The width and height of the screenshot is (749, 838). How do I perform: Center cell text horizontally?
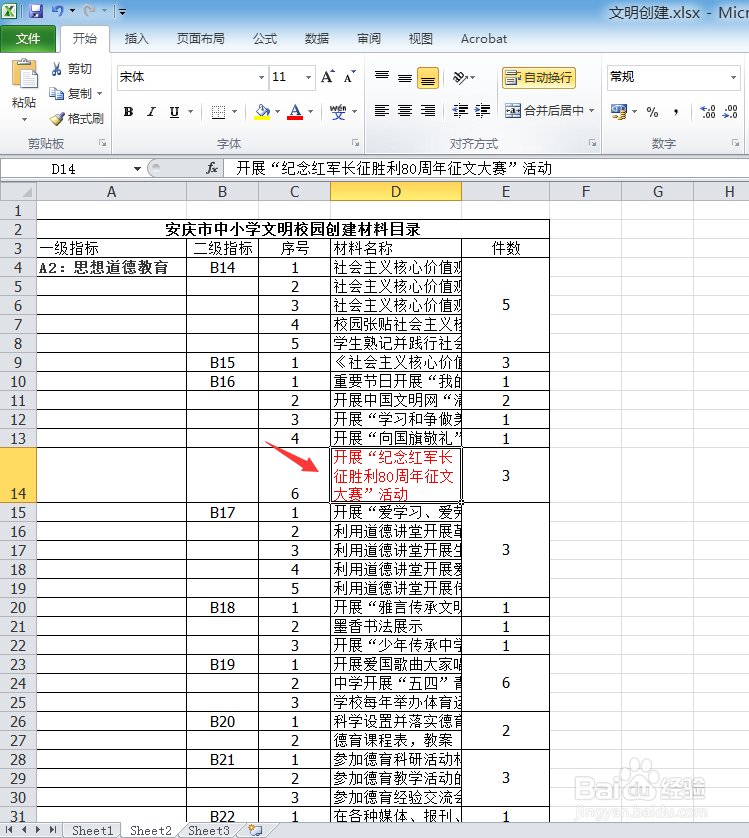click(x=405, y=111)
